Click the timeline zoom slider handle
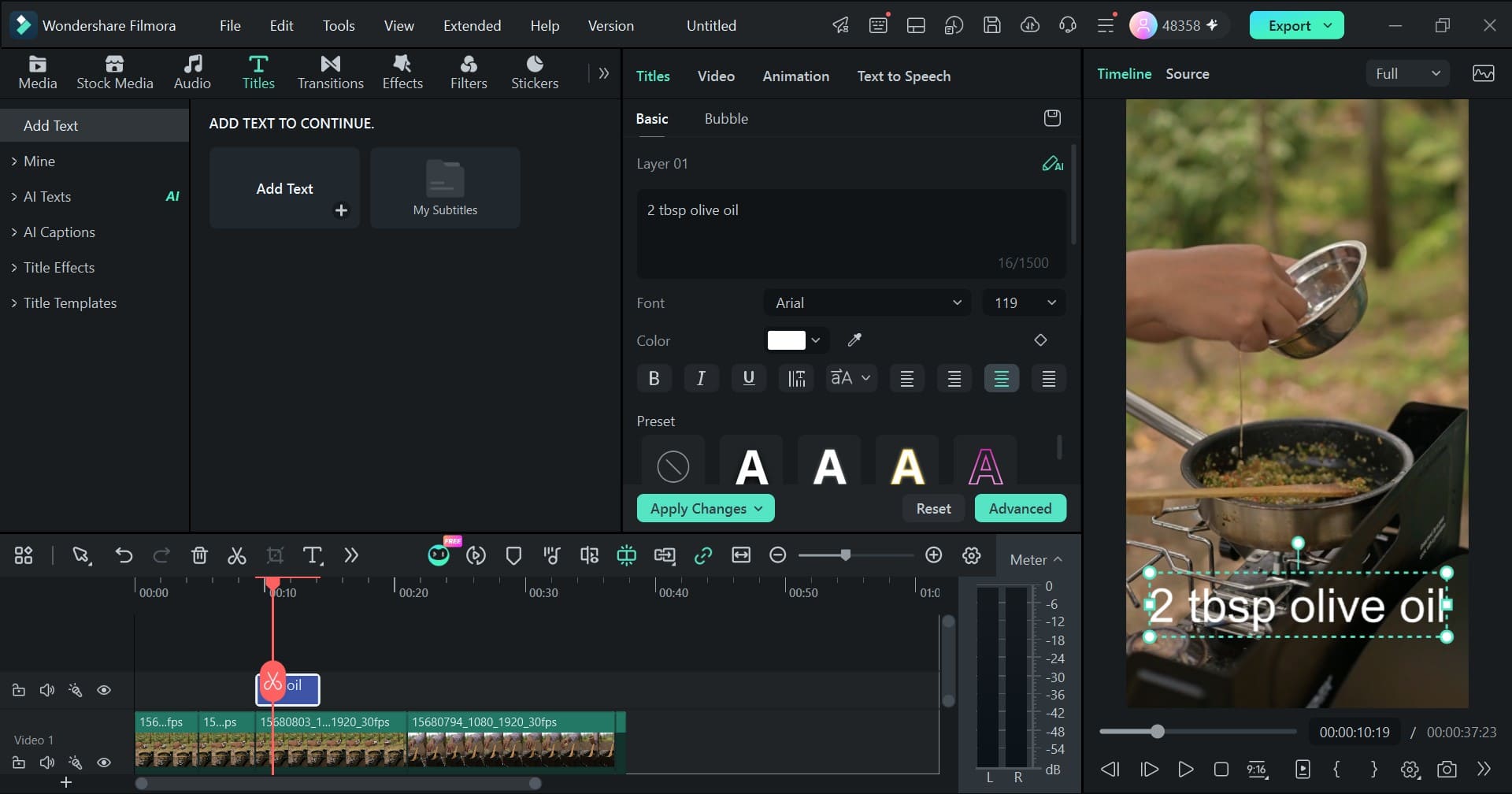1512x794 pixels. 845,555
